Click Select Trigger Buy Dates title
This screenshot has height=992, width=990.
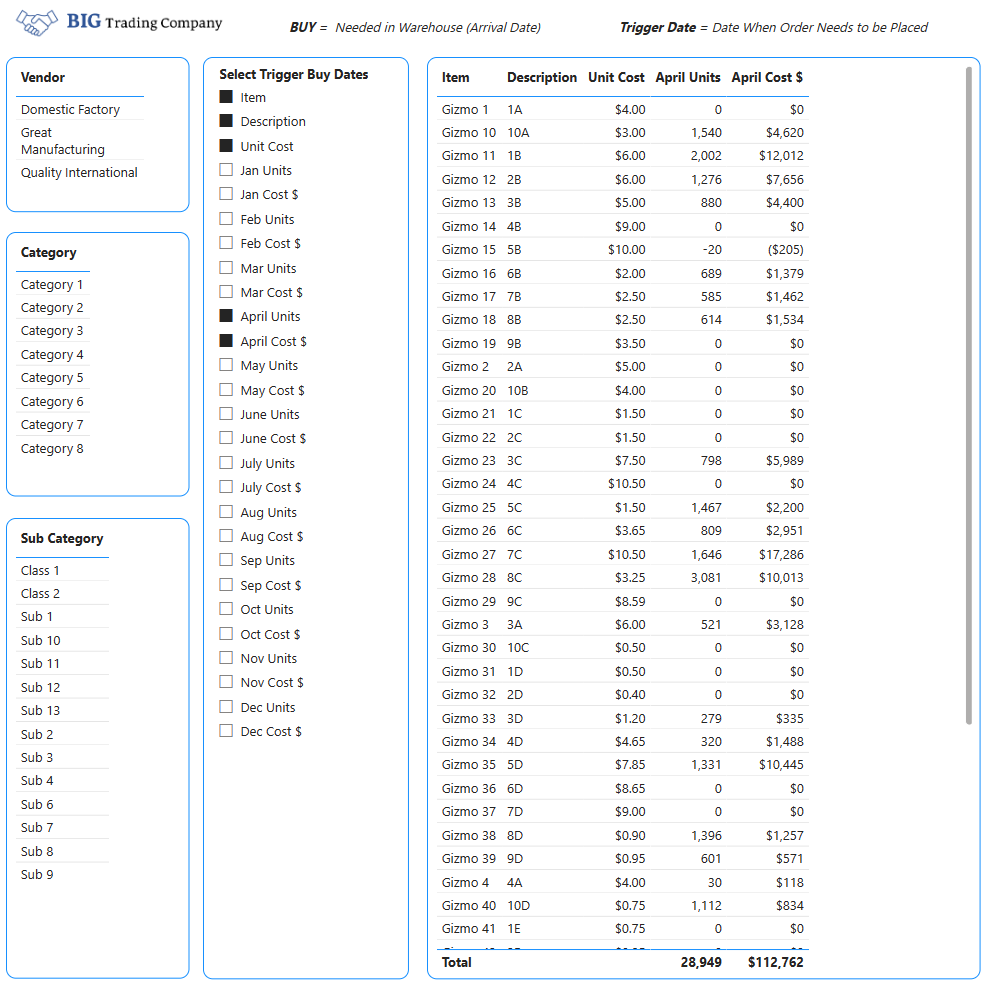point(294,75)
